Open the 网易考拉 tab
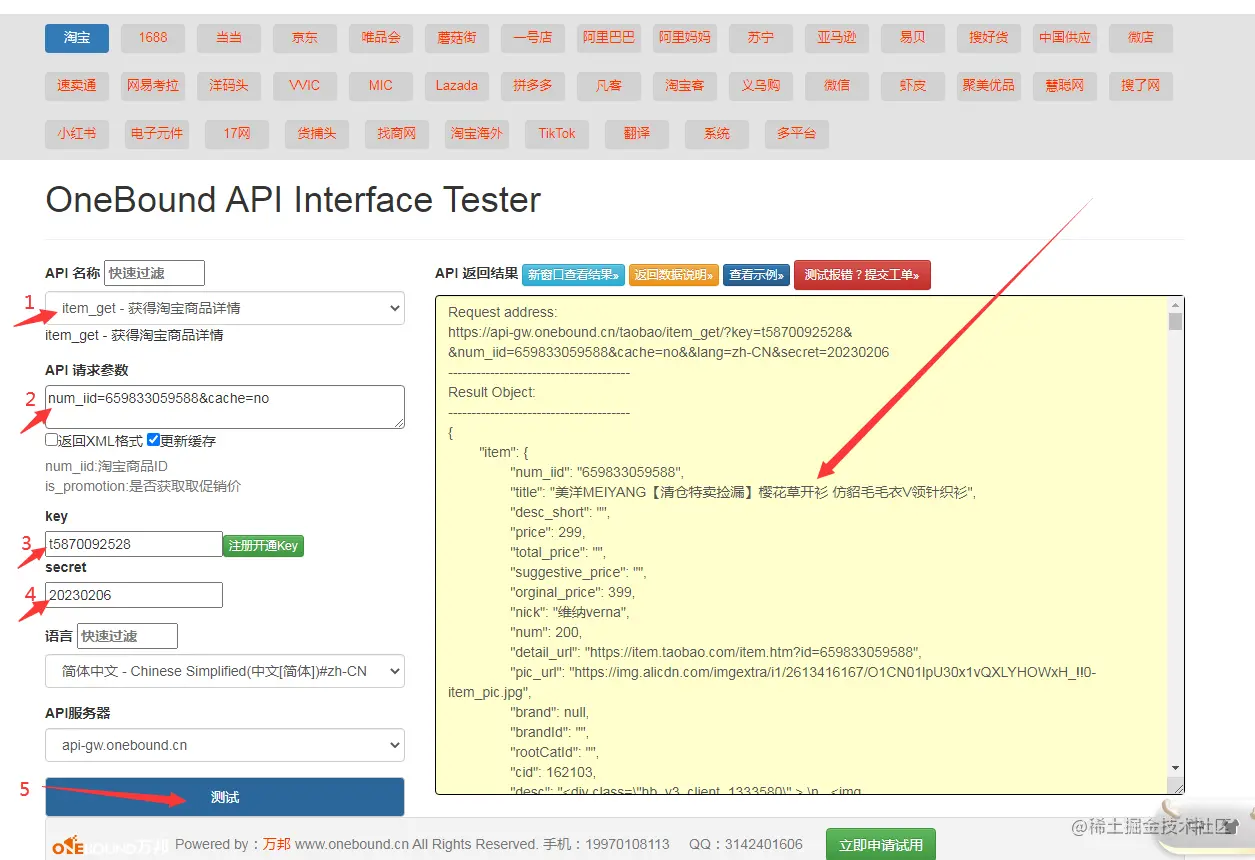Screen dimensions: 1255x860 click(x=153, y=86)
